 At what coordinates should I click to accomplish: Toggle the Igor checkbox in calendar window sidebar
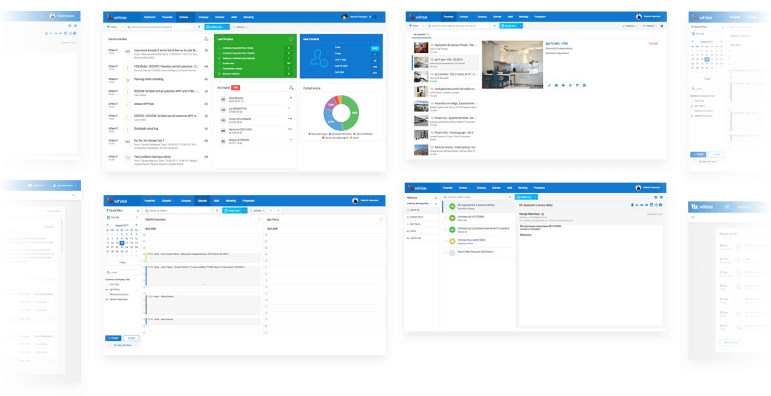click(x=107, y=290)
